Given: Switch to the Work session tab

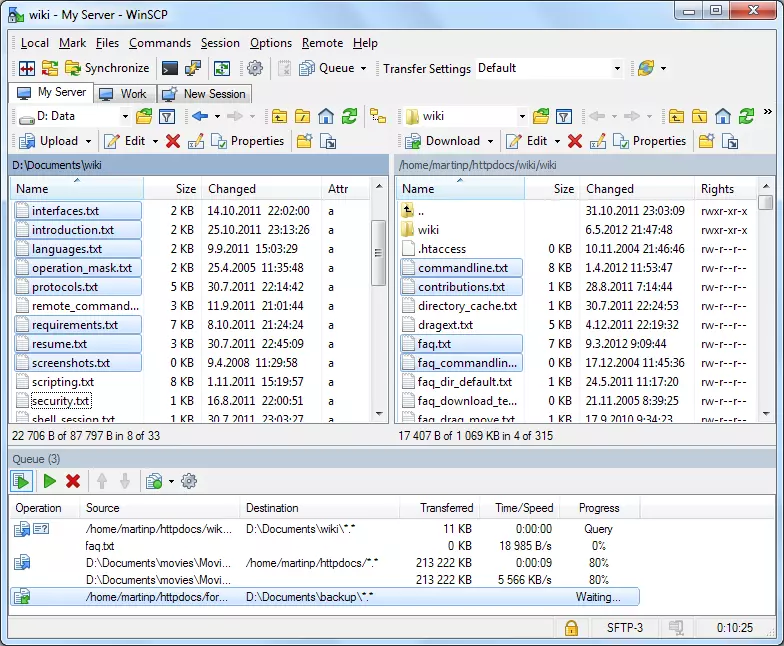Looking at the screenshot, I should click(124, 93).
